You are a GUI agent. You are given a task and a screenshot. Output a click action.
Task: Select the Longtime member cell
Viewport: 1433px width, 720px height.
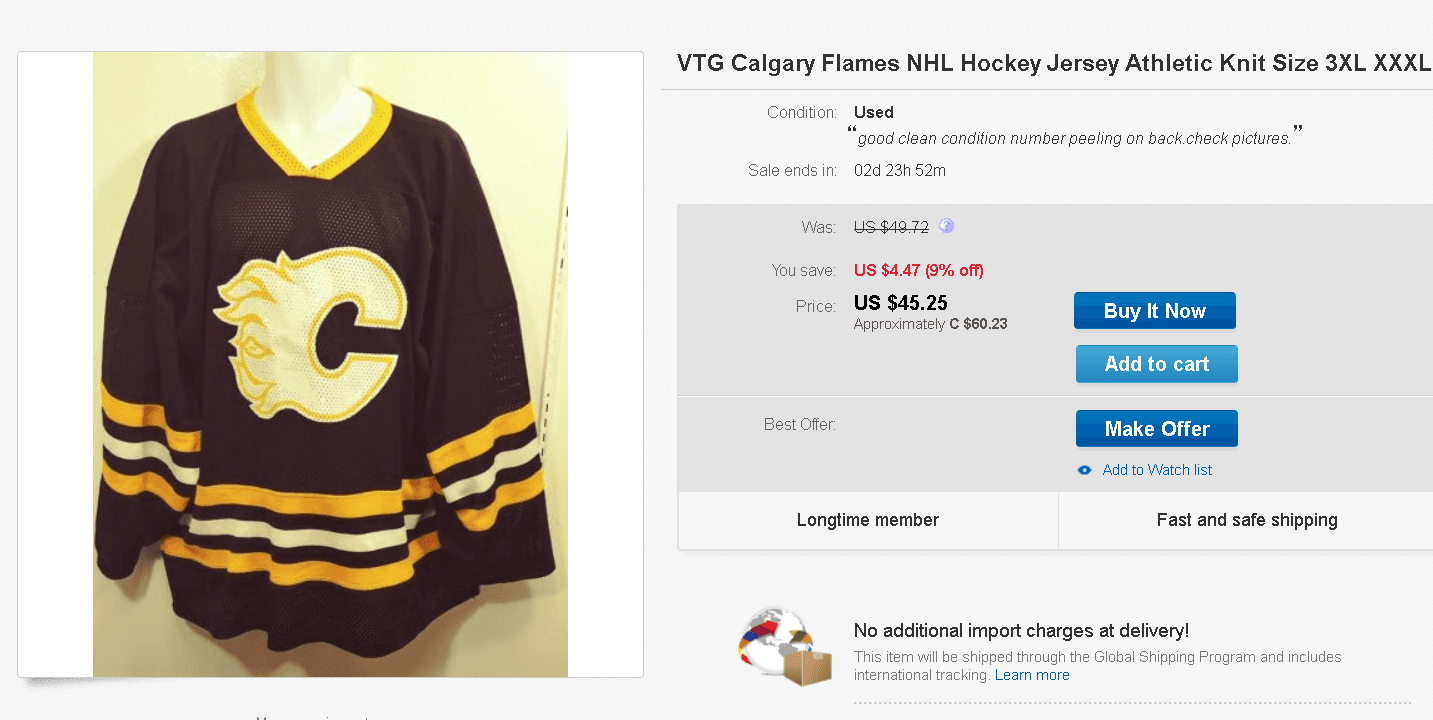[x=868, y=520]
